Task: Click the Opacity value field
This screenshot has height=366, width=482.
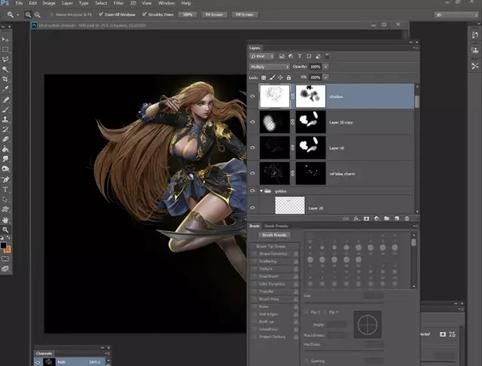Action: point(315,67)
